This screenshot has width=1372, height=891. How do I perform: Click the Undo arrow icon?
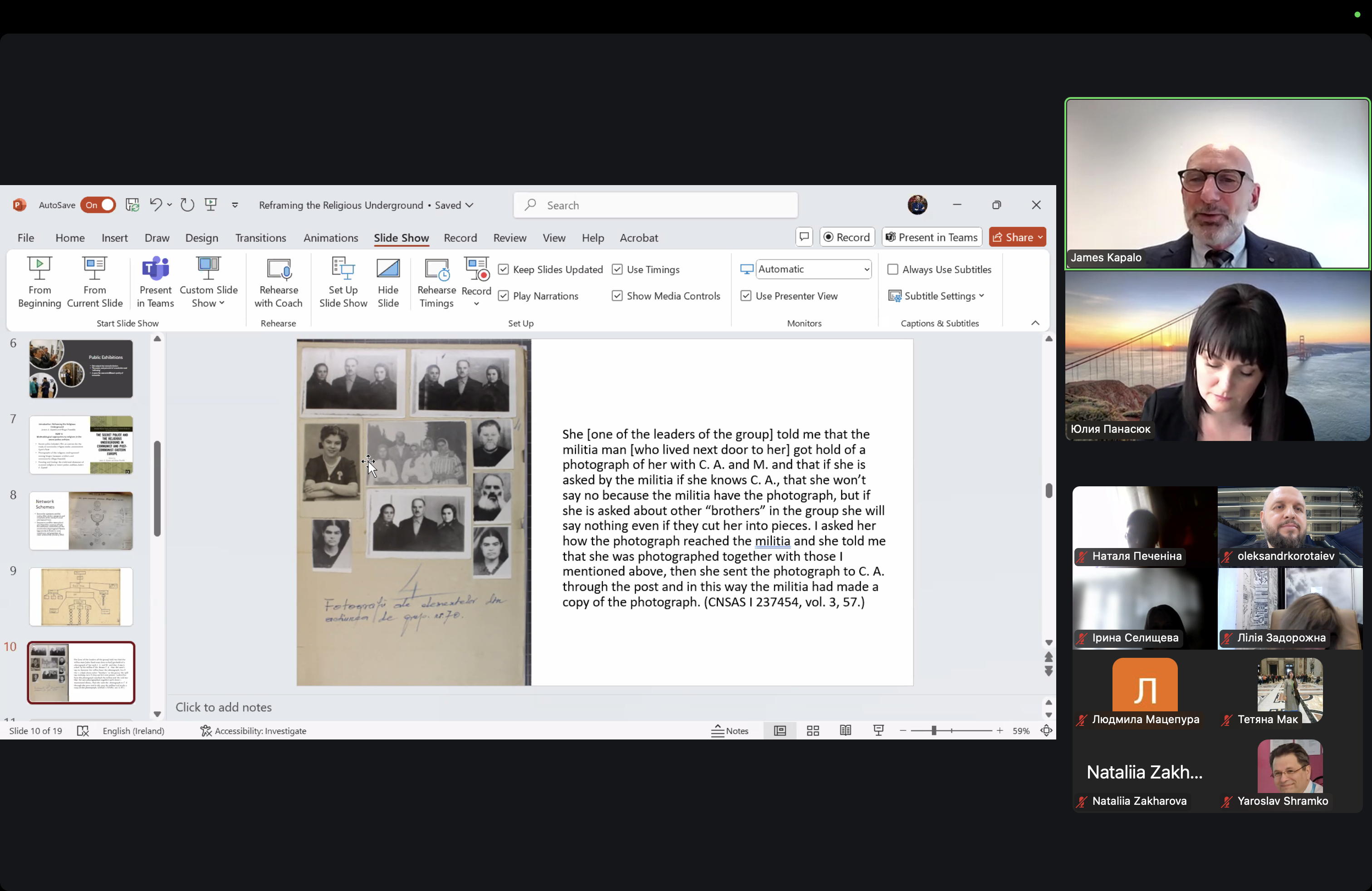[155, 205]
